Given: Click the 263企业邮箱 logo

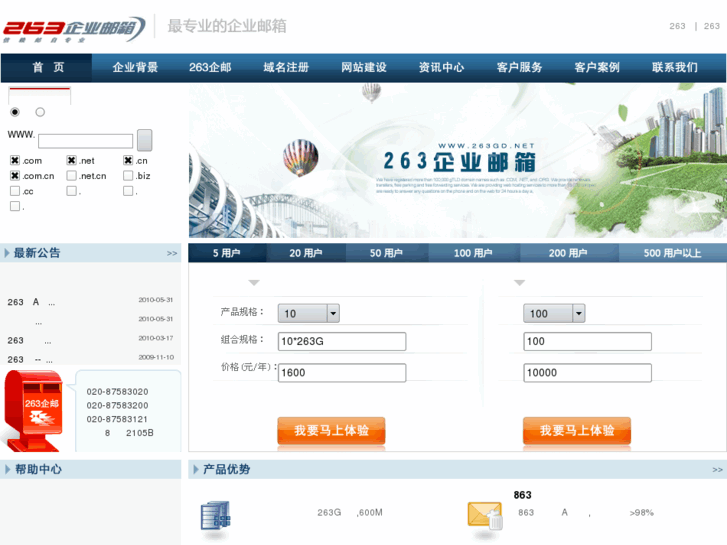Looking at the screenshot, I should (x=74, y=30).
